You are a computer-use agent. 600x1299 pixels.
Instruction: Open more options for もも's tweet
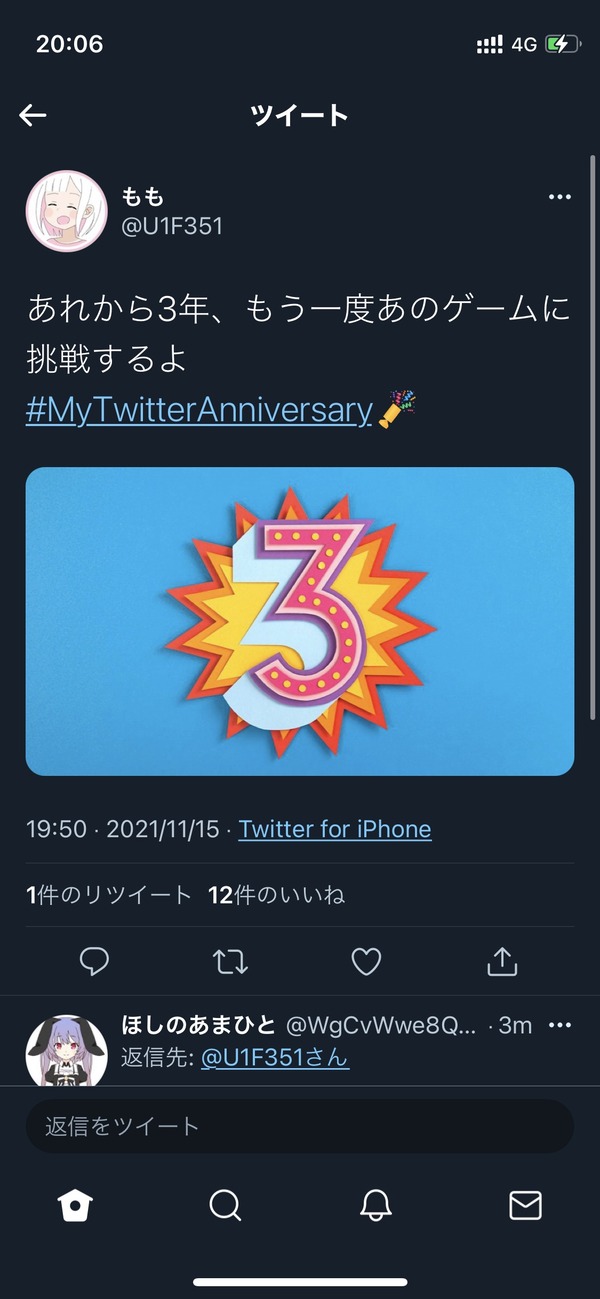(560, 197)
